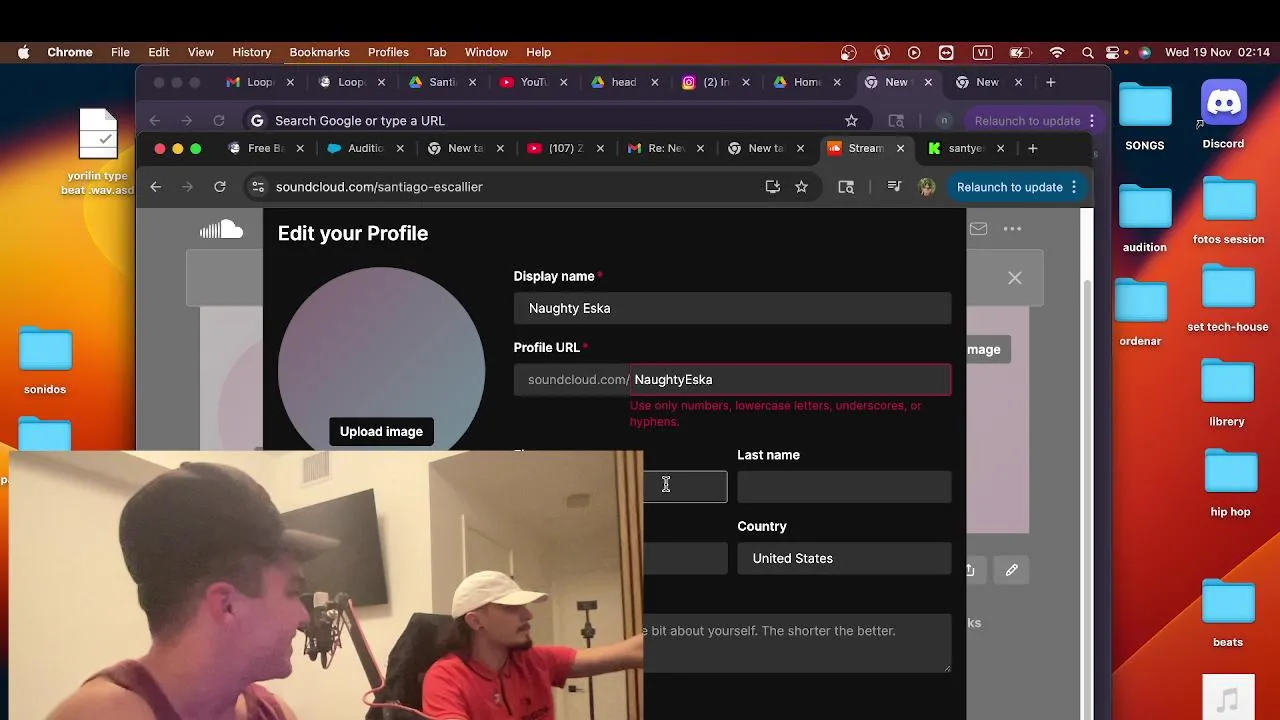Click the Profile URL field NaughtyEska

click(x=790, y=379)
